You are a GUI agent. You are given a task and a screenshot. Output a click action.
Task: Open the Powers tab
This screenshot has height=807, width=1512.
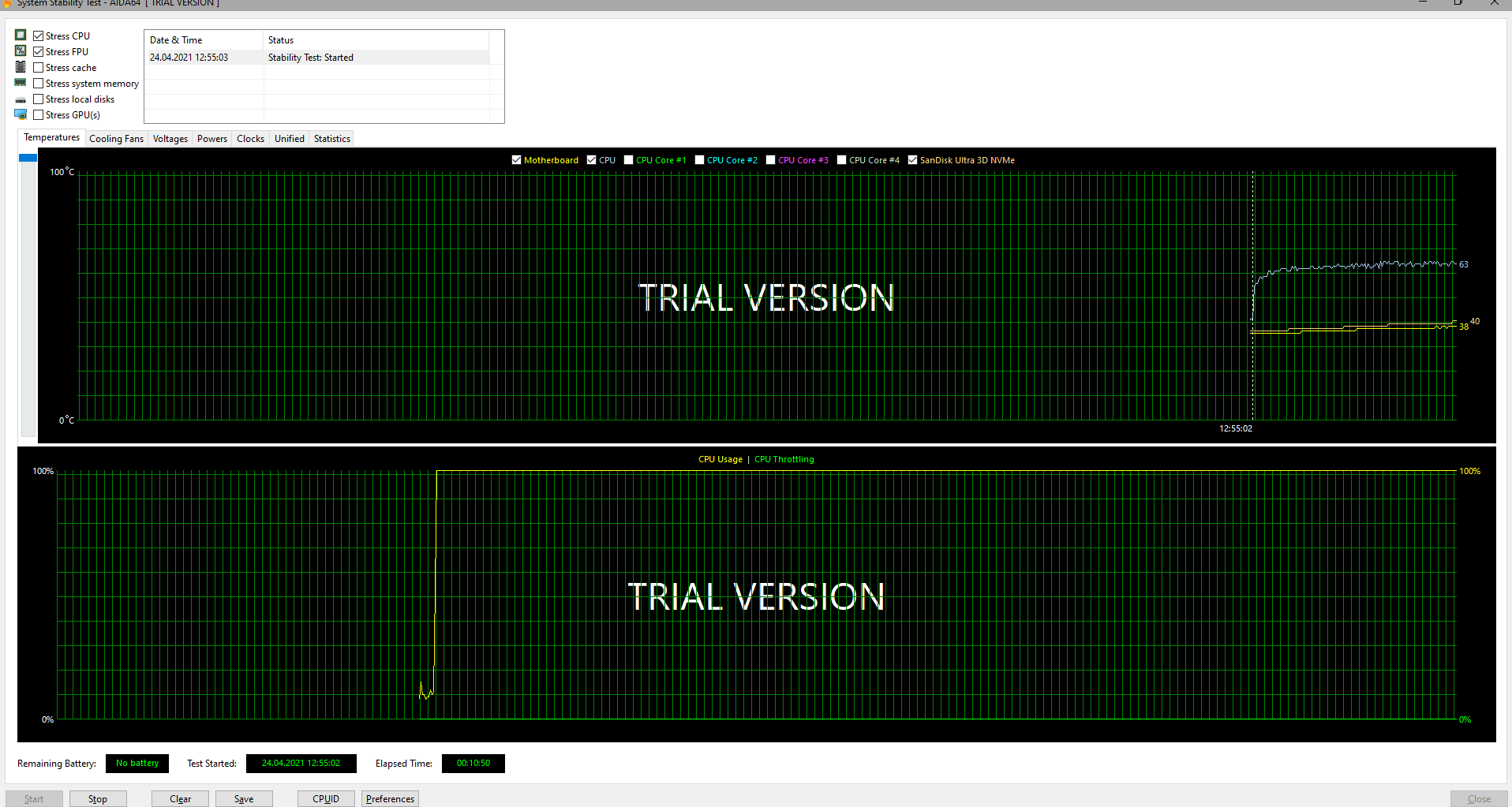click(212, 139)
